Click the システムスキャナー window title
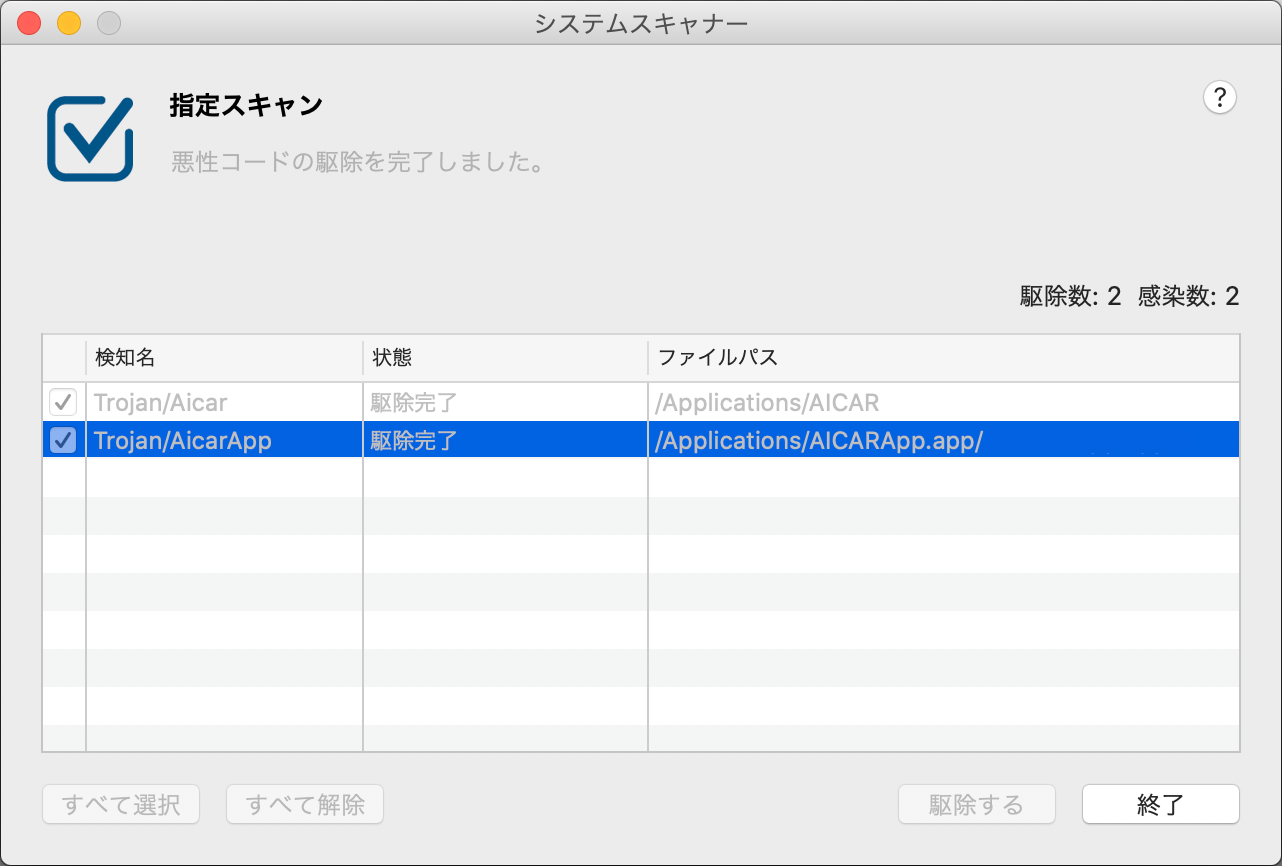The image size is (1282, 866). coord(641,23)
